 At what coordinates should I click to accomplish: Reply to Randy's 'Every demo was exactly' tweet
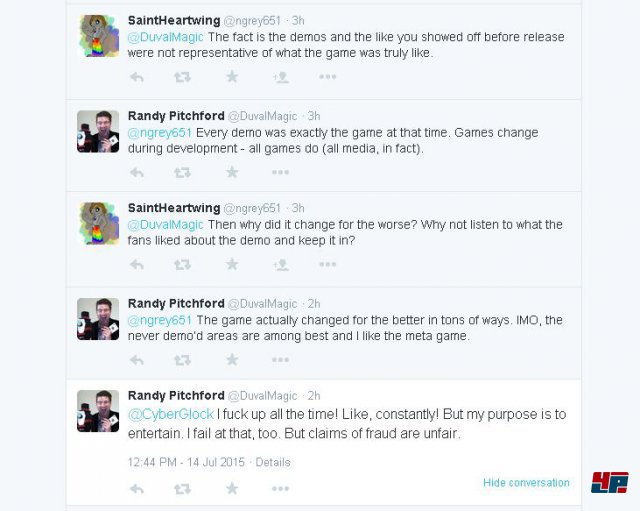[x=137, y=173]
